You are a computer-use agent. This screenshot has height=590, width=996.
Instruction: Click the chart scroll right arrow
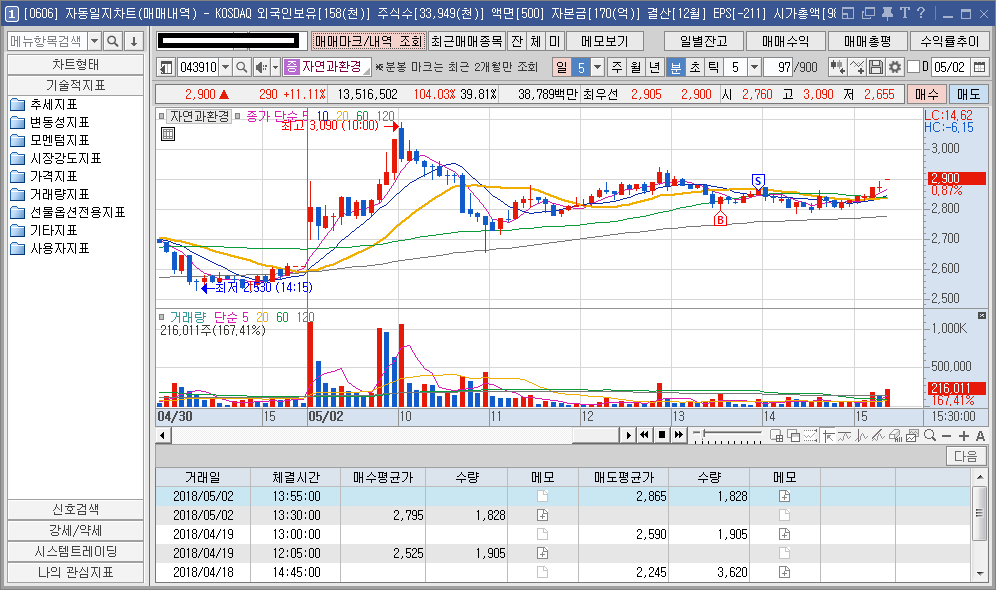coord(628,435)
